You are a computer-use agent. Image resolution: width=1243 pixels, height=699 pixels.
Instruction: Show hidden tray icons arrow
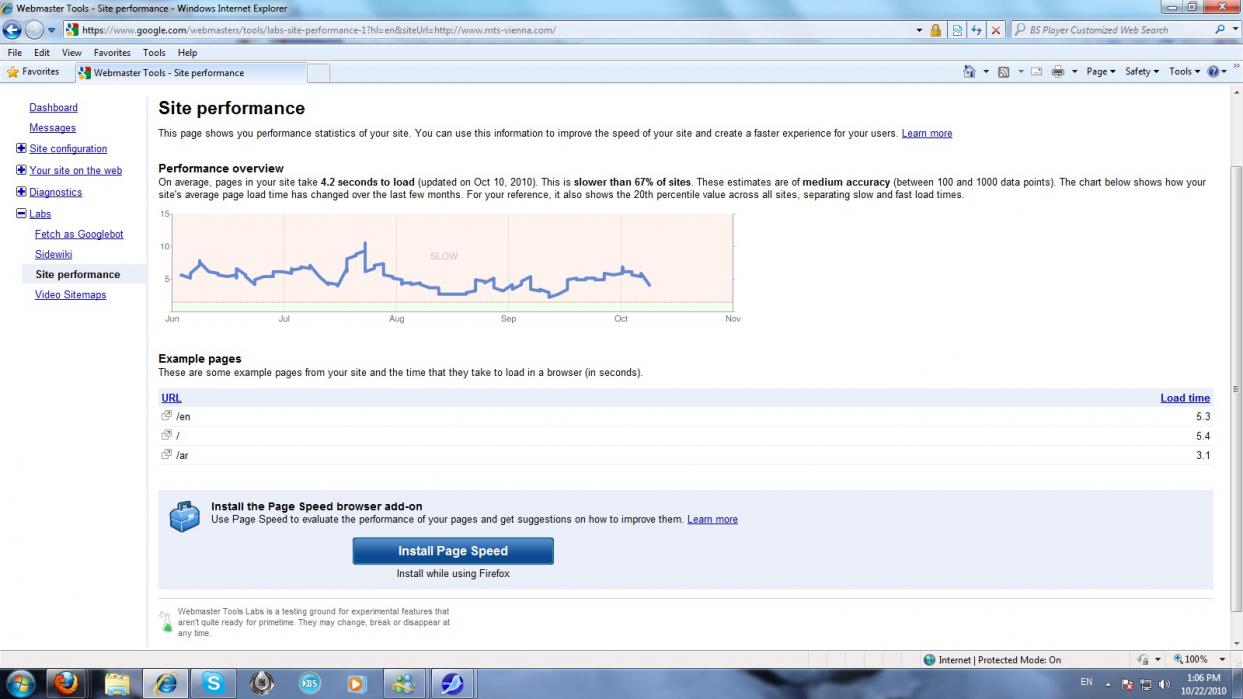click(1108, 684)
